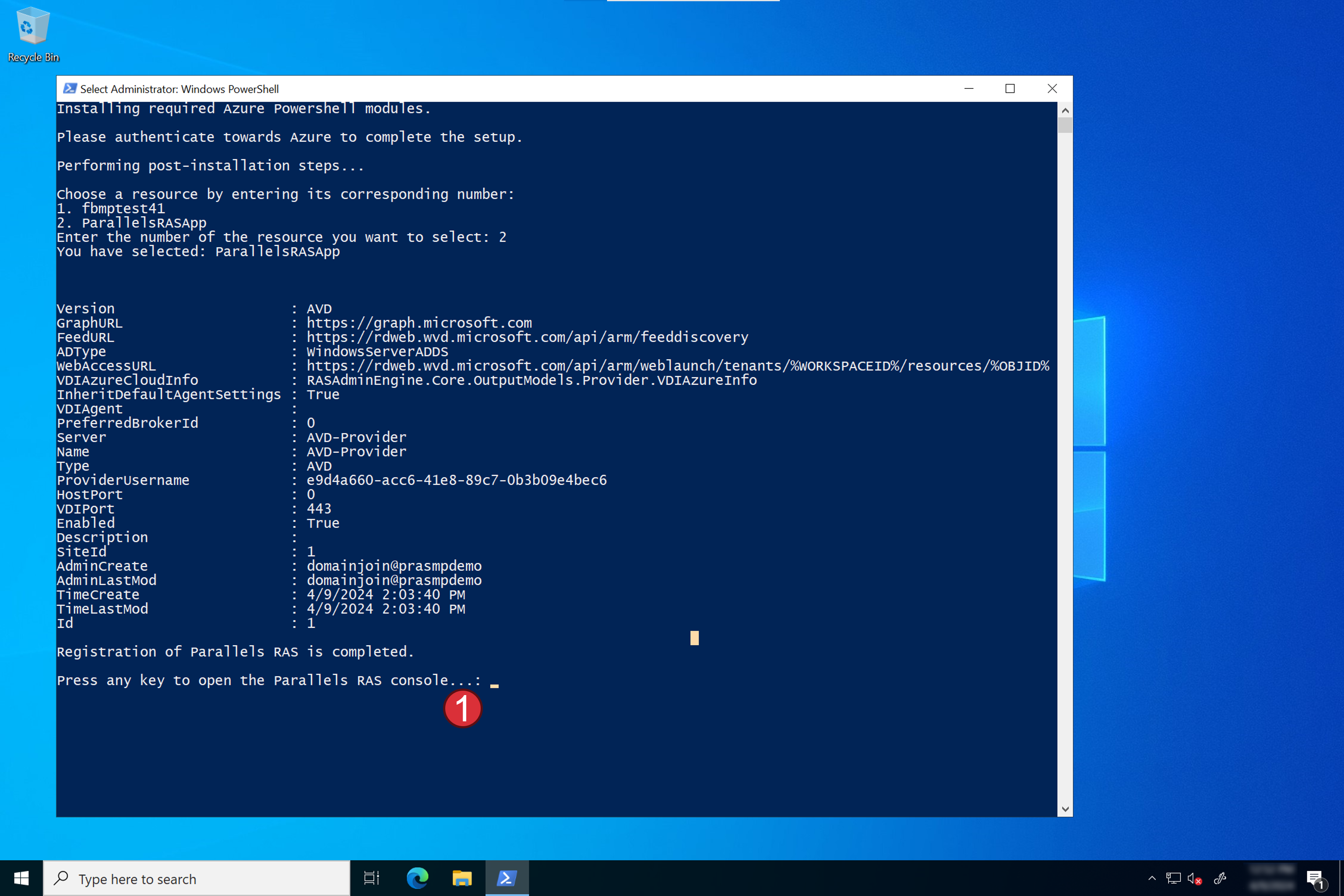The height and width of the screenshot is (896, 1344).
Task: Click the scrollbar up arrow in PowerShell
Action: (x=1065, y=110)
